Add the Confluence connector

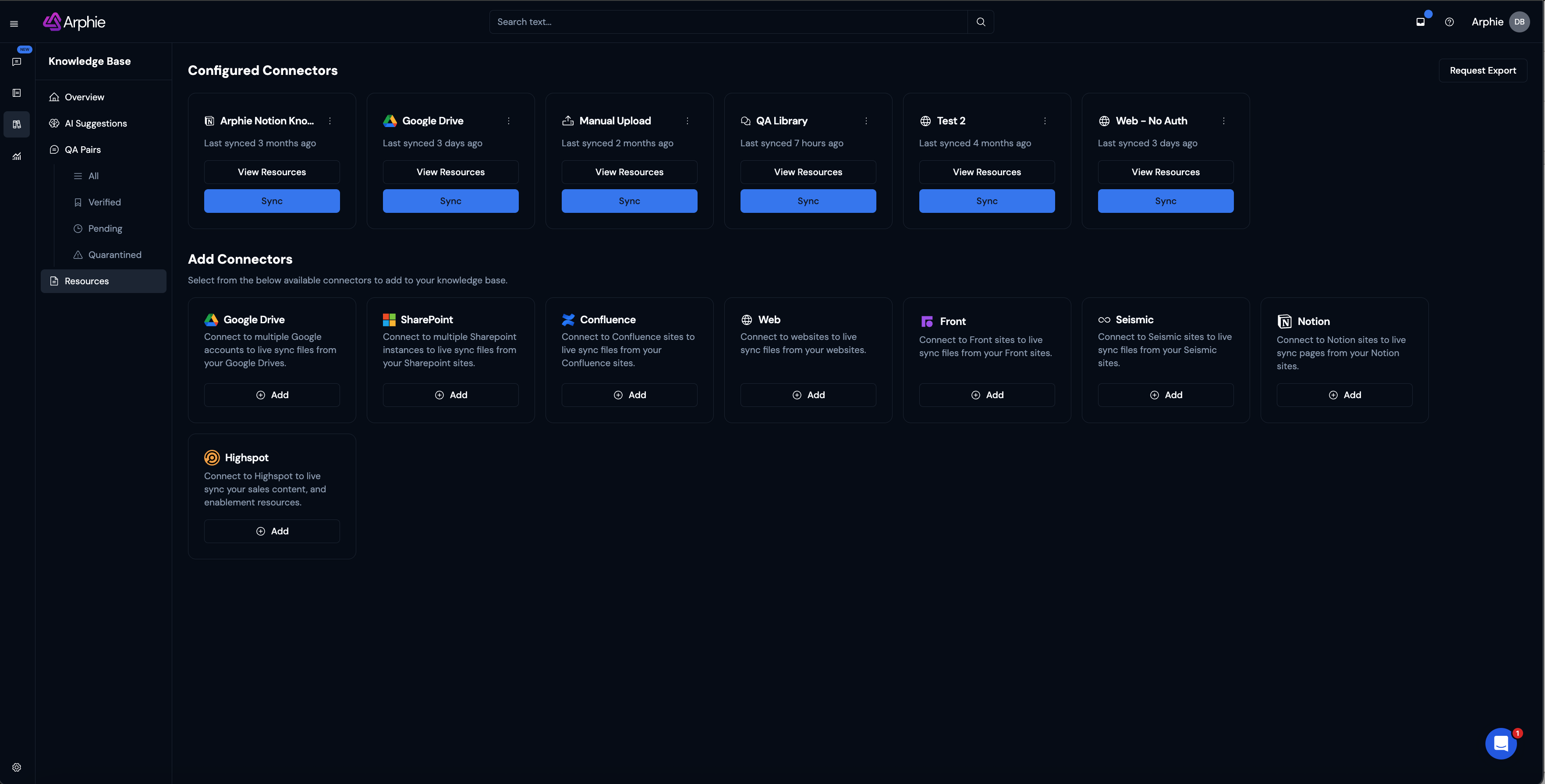(629, 395)
